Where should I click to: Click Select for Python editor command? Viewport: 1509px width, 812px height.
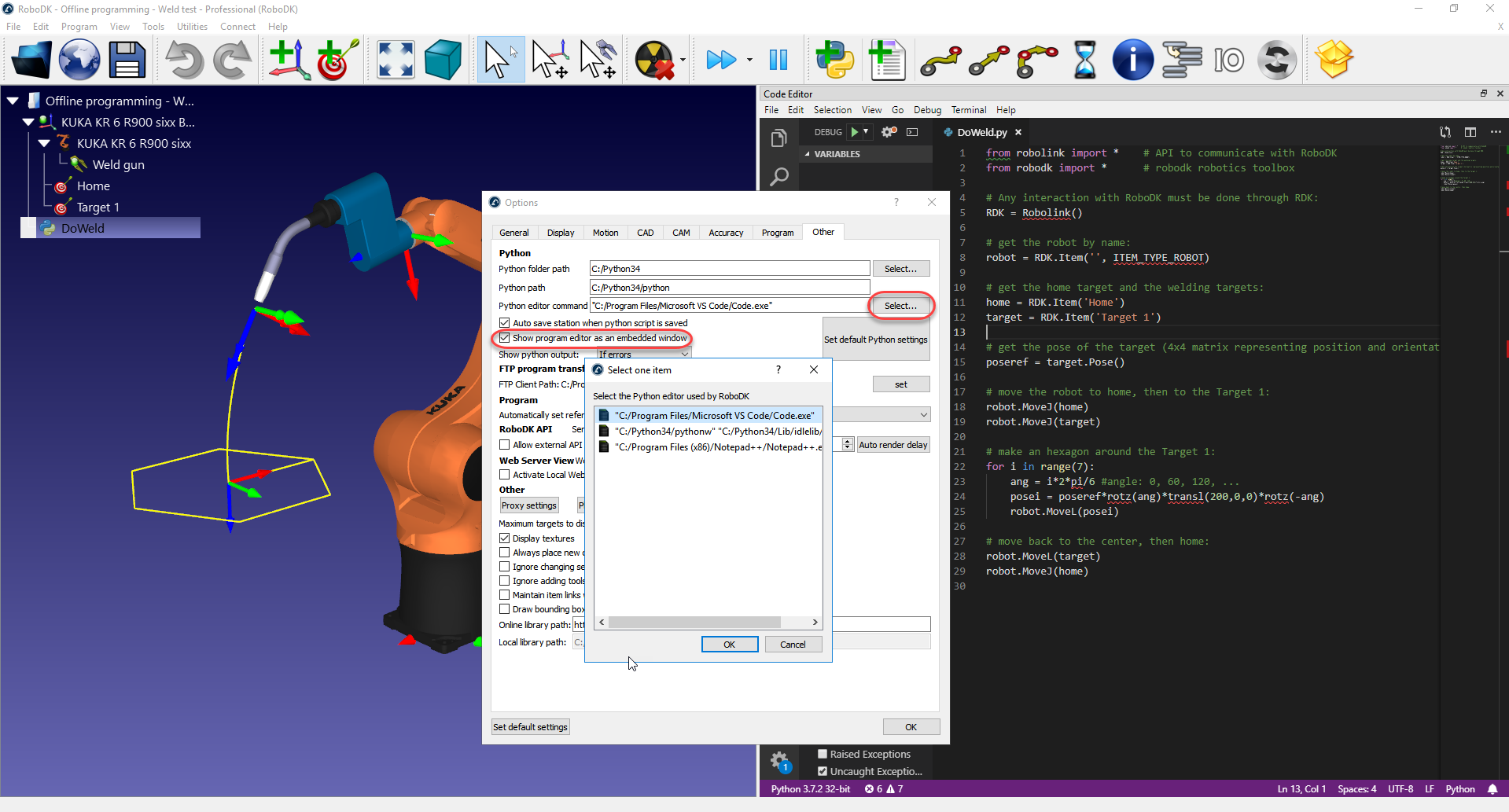[x=900, y=306]
